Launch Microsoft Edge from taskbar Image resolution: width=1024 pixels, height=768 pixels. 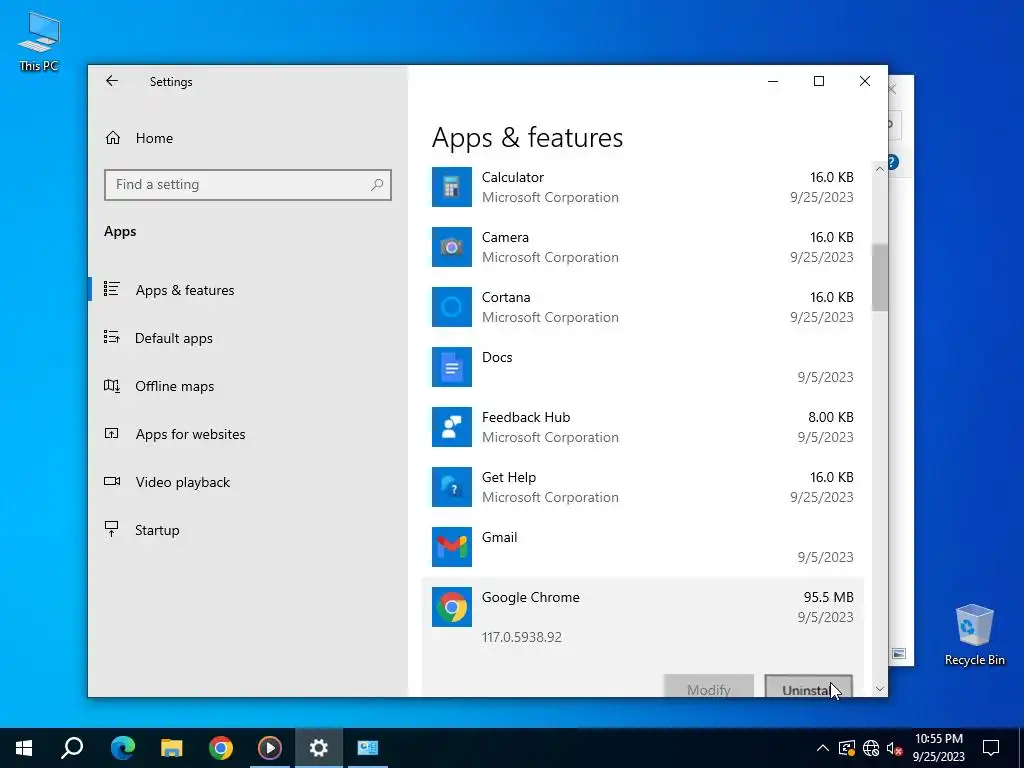(x=122, y=748)
